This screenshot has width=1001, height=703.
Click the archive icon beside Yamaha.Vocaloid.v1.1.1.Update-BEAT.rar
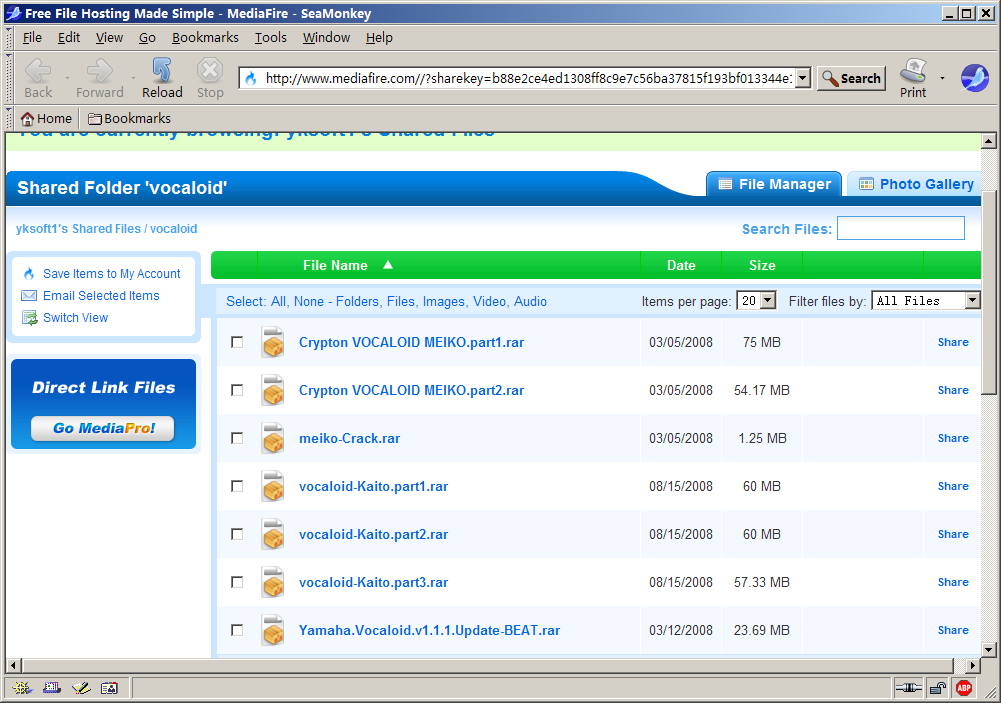pos(273,630)
